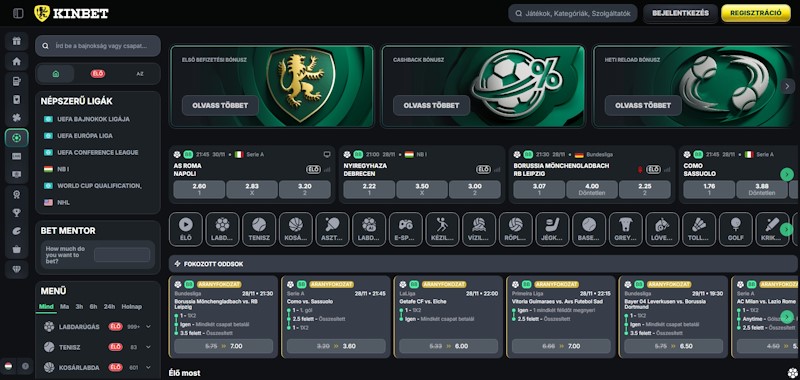Open the gift promotions icon in left rail
The width and height of the screenshot is (800, 380).
tap(17, 41)
